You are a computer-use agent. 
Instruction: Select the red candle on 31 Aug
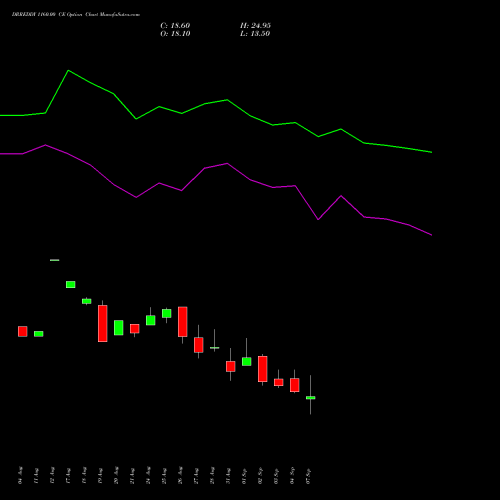click(231, 366)
